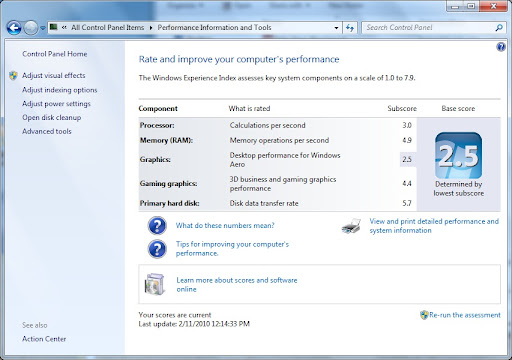Open 'Tips for improving your computer's performance'

(x=232, y=249)
